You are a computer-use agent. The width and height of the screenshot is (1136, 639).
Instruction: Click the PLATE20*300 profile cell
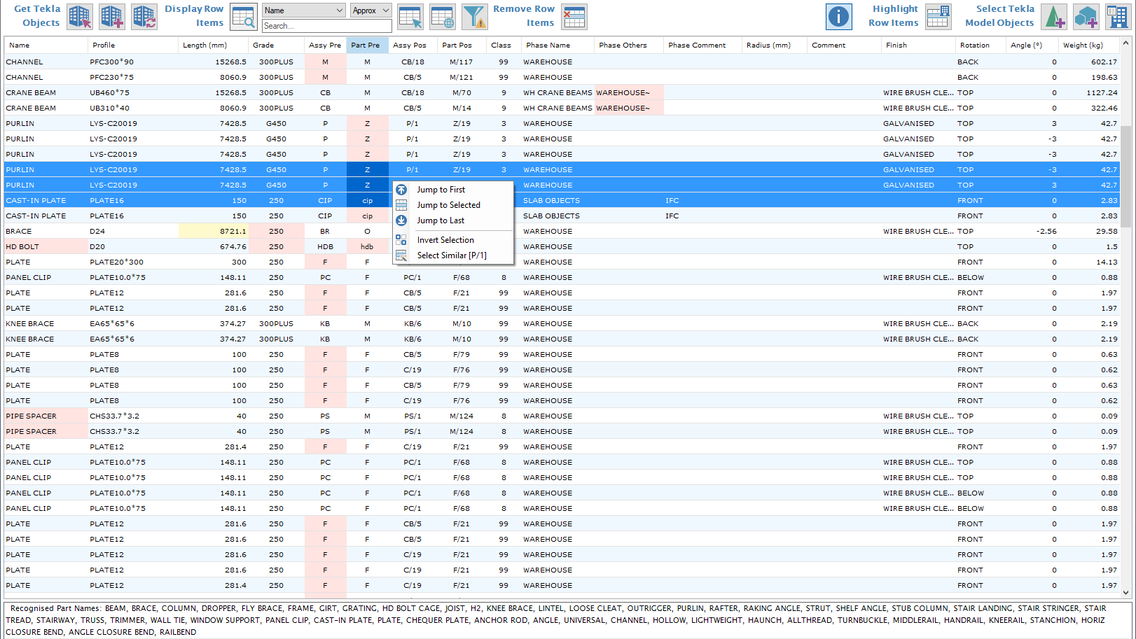133,262
